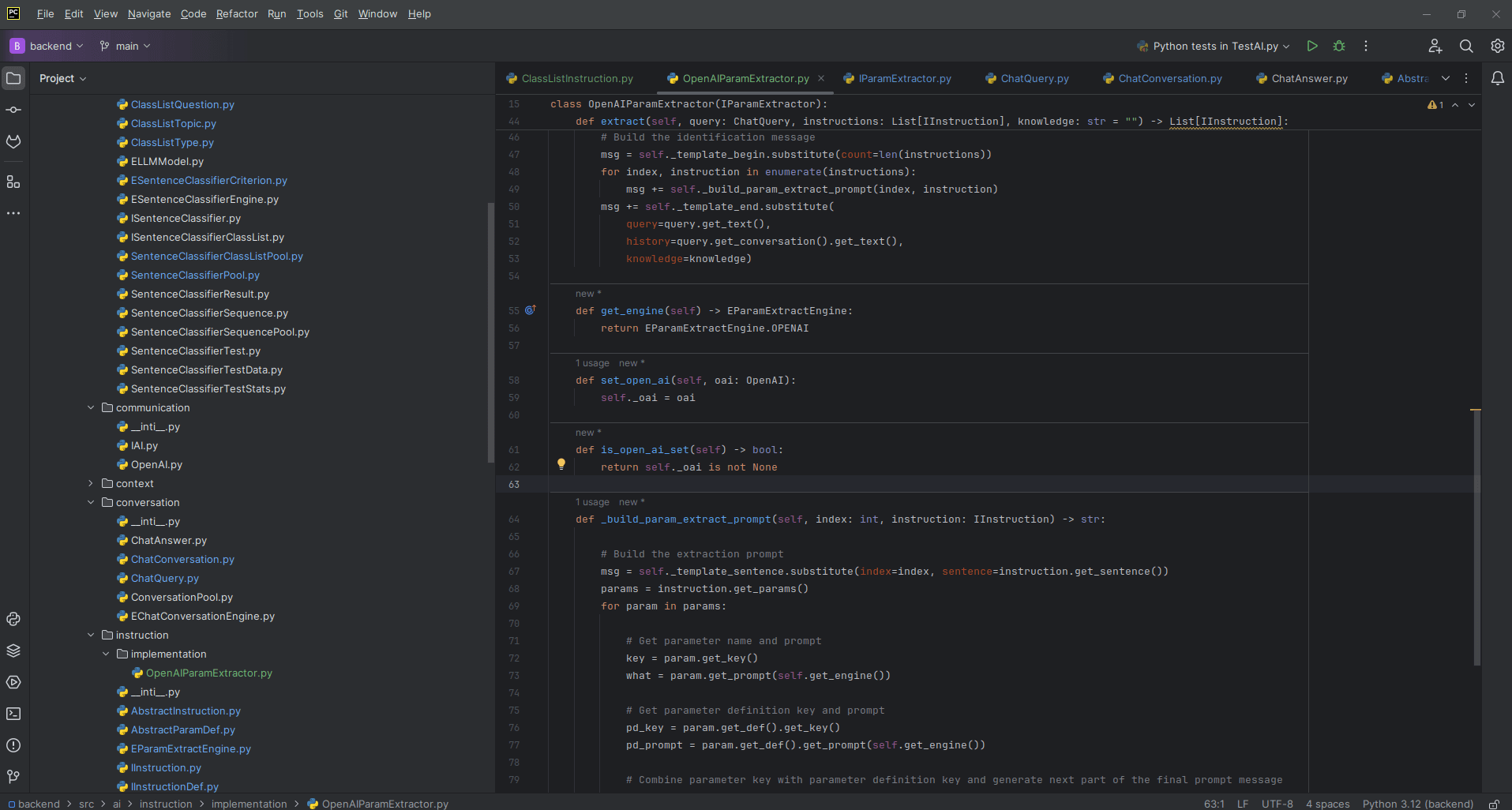The height and width of the screenshot is (810, 1512).
Task: Expand the context folder
Action: click(x=91, y=483)
